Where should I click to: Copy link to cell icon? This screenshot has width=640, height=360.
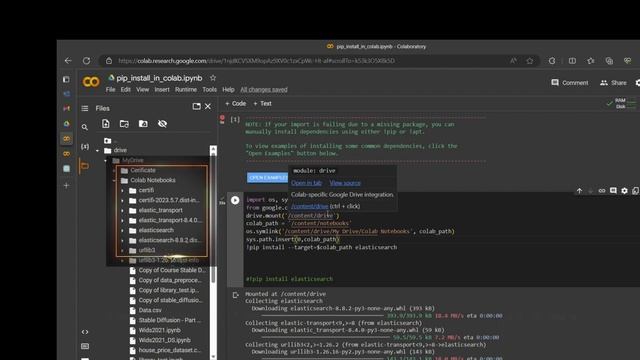pos(602,191)
